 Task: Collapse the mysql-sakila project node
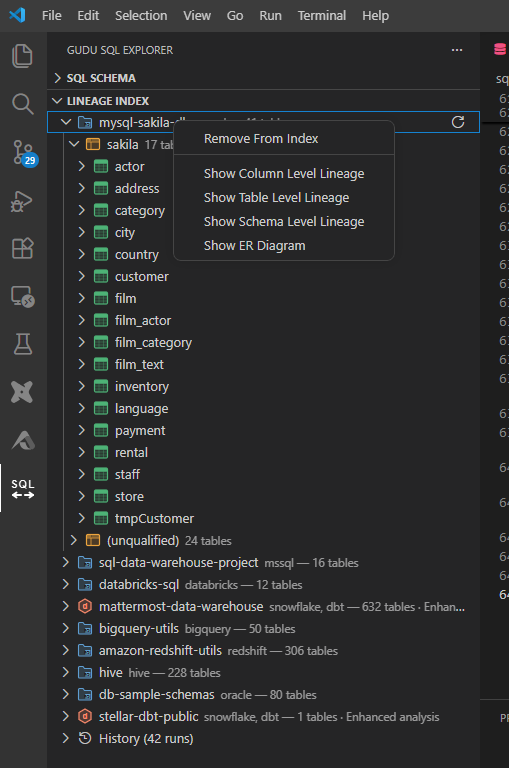66,122
